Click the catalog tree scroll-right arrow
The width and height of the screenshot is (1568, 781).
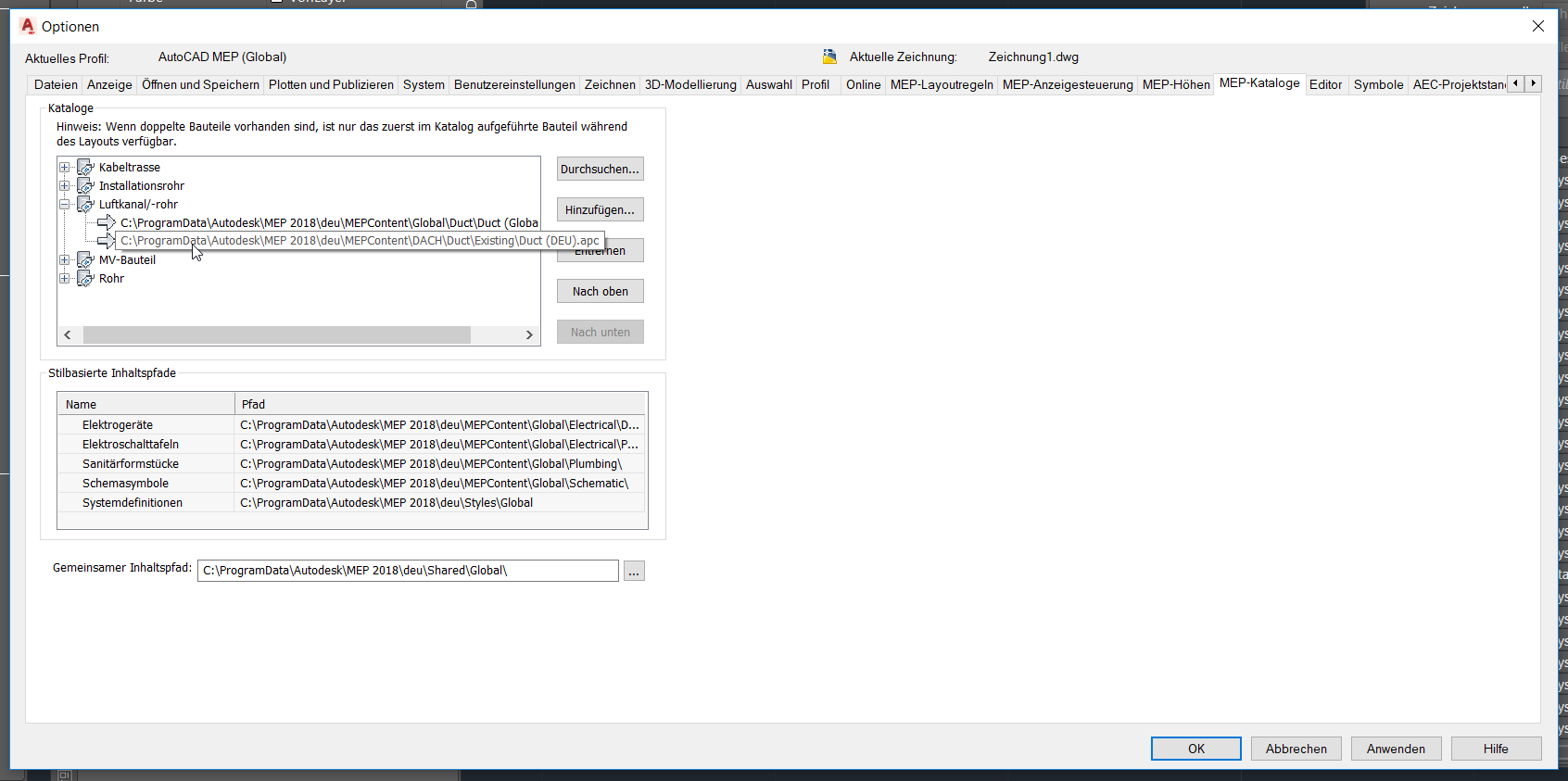pyautogui.click(x=529, y=334)
